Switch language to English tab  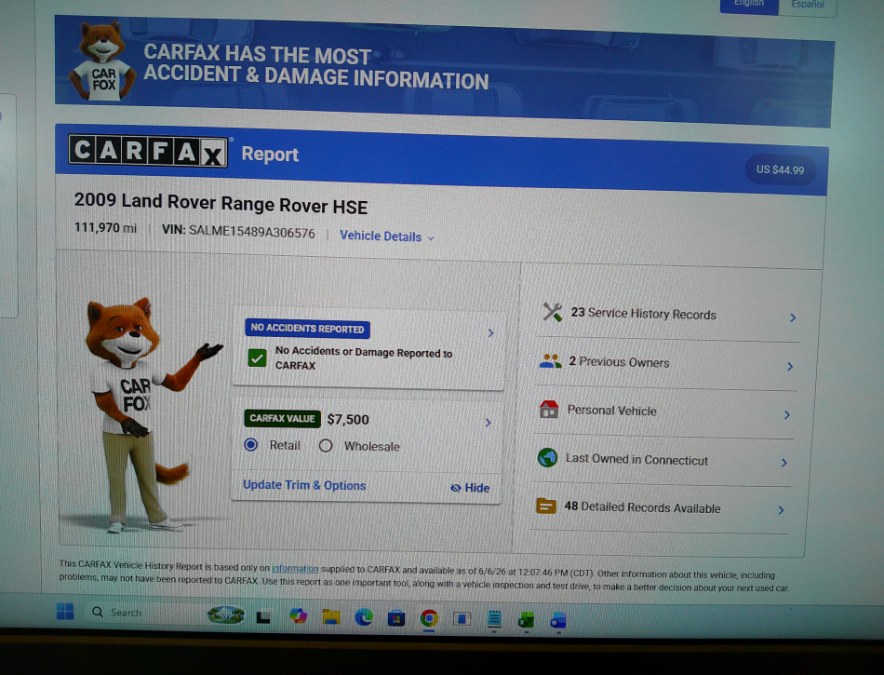point(749,5)
